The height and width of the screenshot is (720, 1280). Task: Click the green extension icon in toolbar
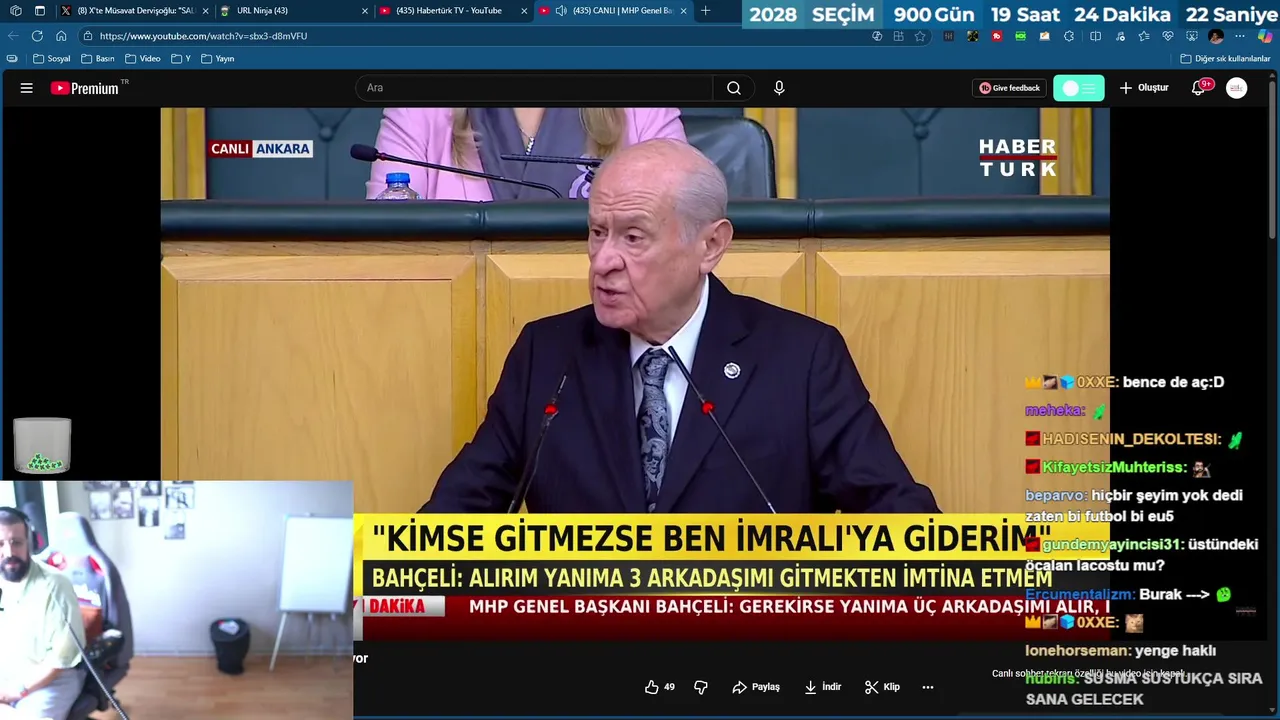[1021, 36]
